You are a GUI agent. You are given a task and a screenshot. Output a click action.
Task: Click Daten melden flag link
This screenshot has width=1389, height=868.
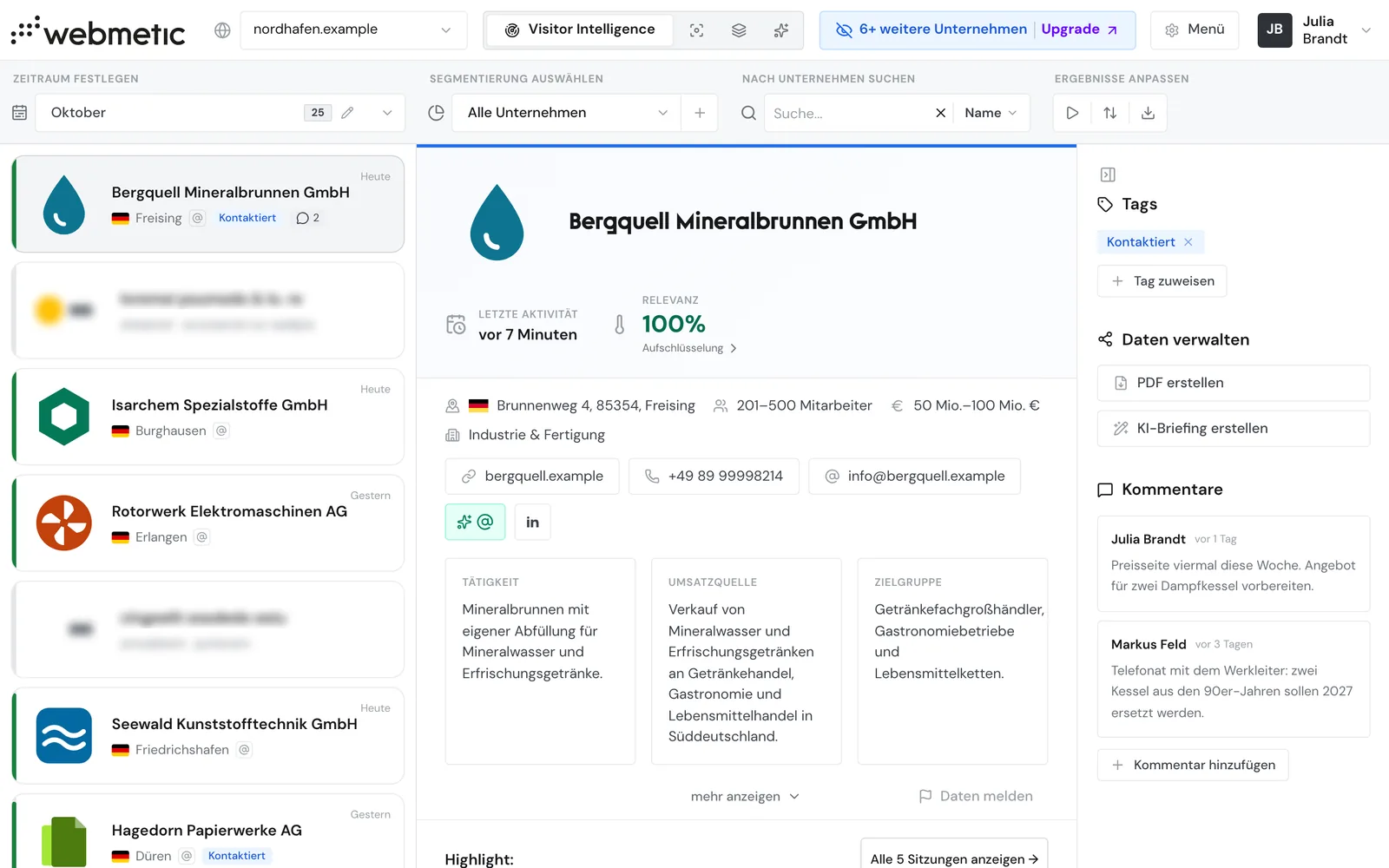point(976,797)
